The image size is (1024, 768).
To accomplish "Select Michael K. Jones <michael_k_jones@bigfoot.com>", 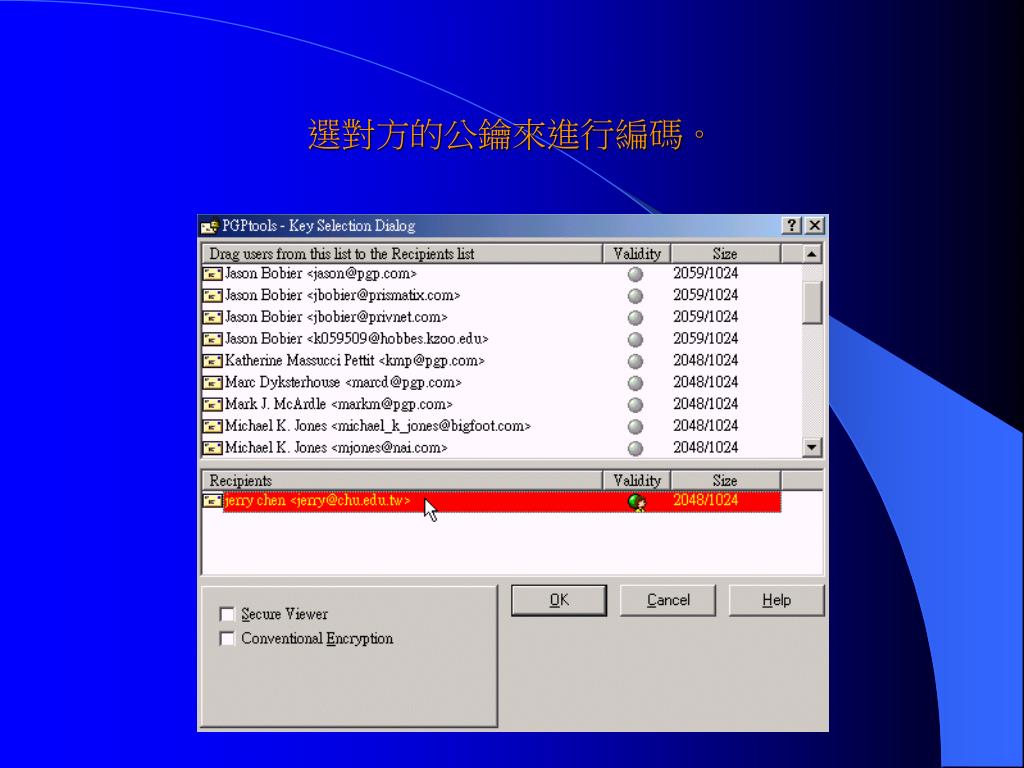I will (x=377, y=426).
